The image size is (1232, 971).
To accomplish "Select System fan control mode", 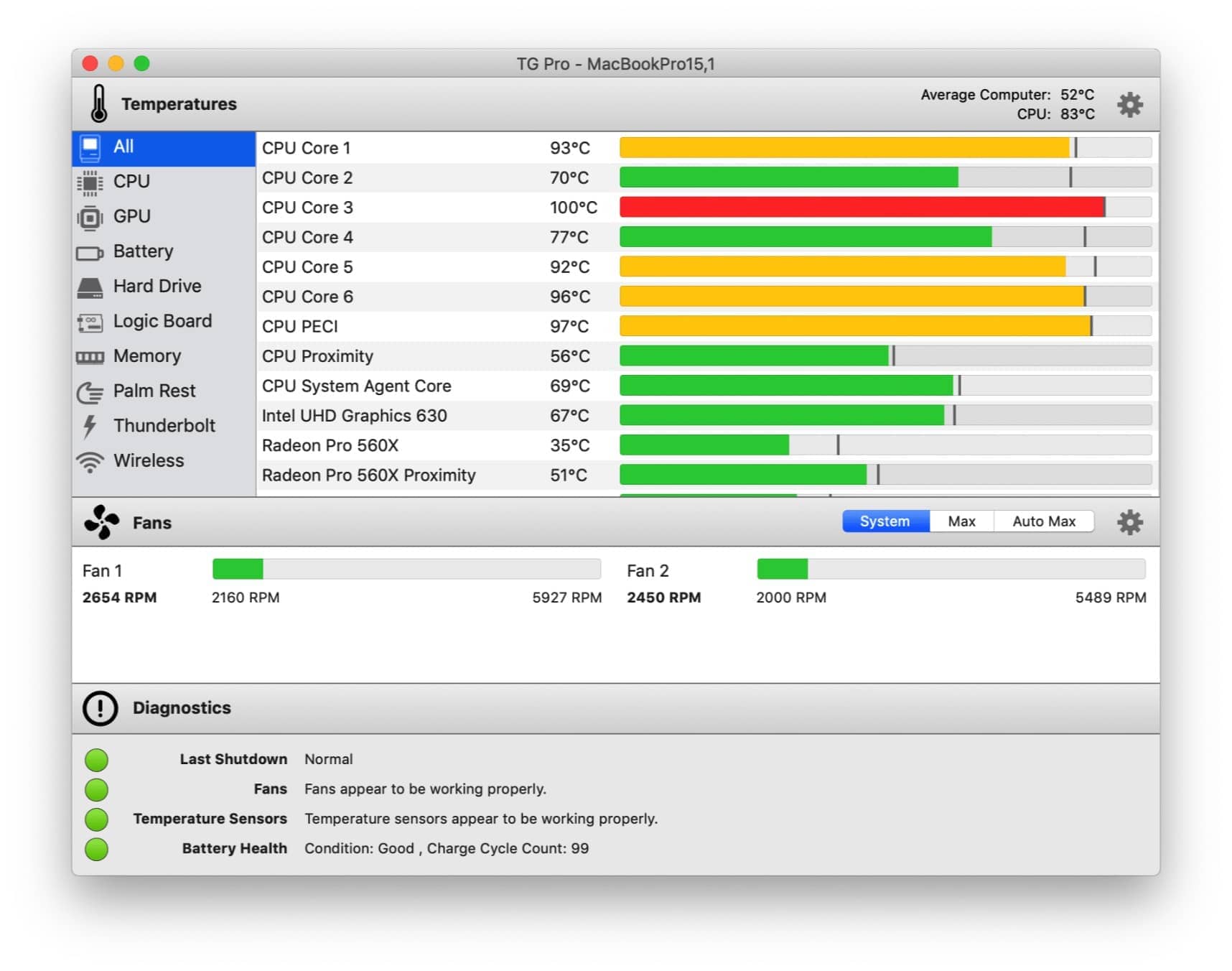I will click(885, 521).
